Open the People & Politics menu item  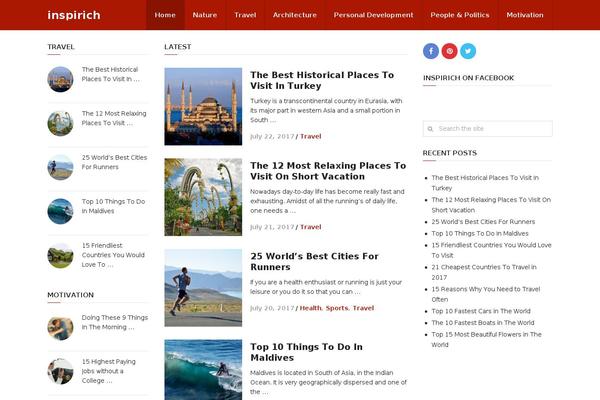460,15
